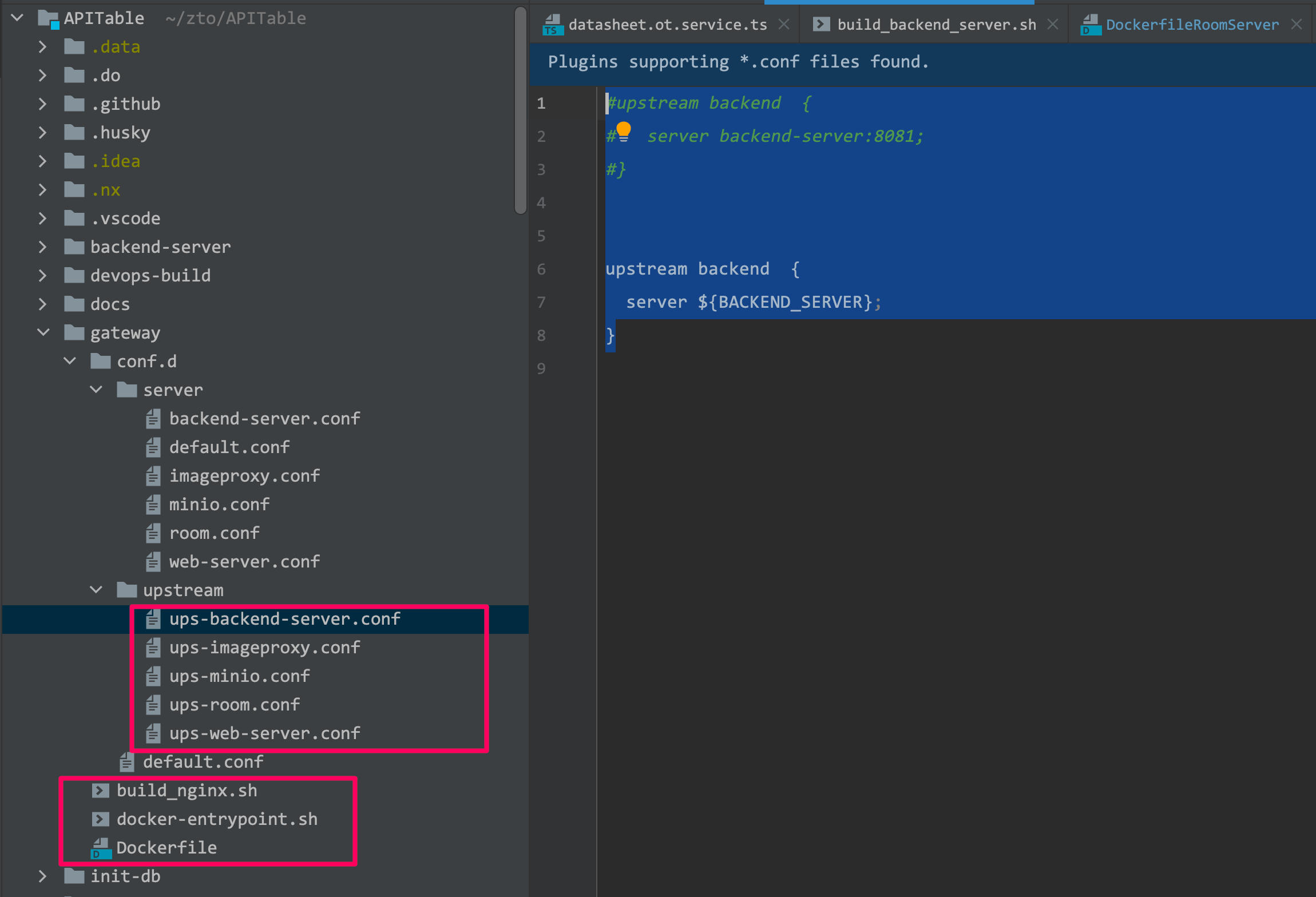Expand the backend-server folder
Screen dimensions: 1316x897
[x=42, y=247]
